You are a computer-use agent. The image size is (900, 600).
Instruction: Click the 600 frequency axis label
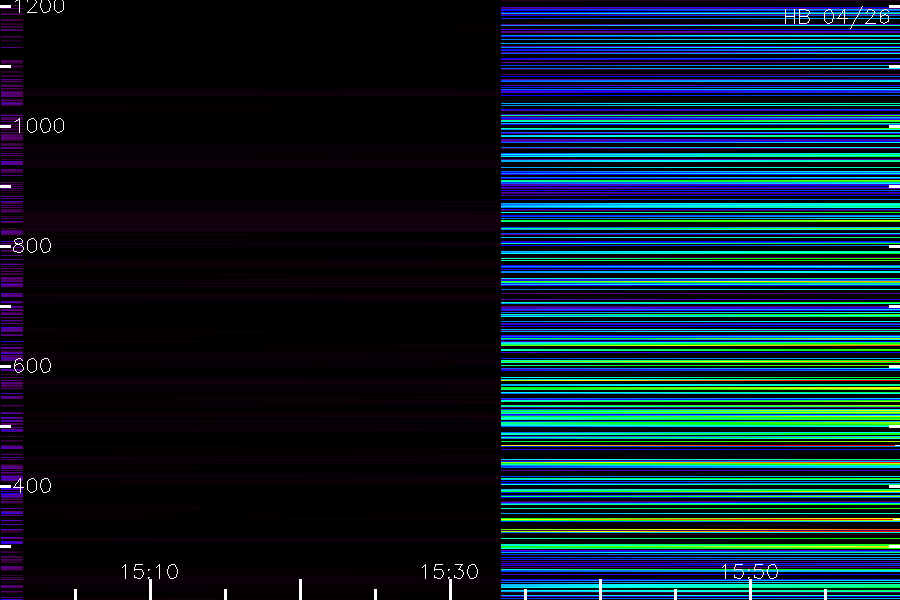point(32,366)
